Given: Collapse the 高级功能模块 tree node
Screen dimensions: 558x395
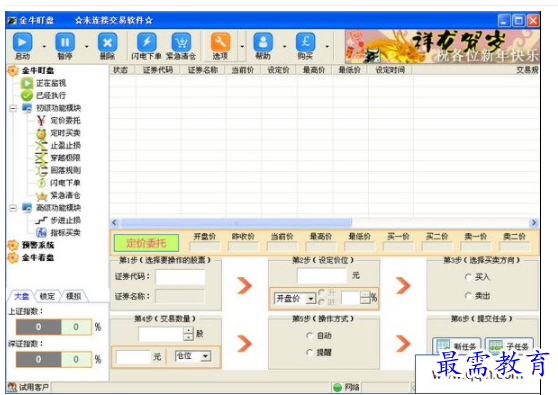Looking at the screenshot, I should [13, 207].
